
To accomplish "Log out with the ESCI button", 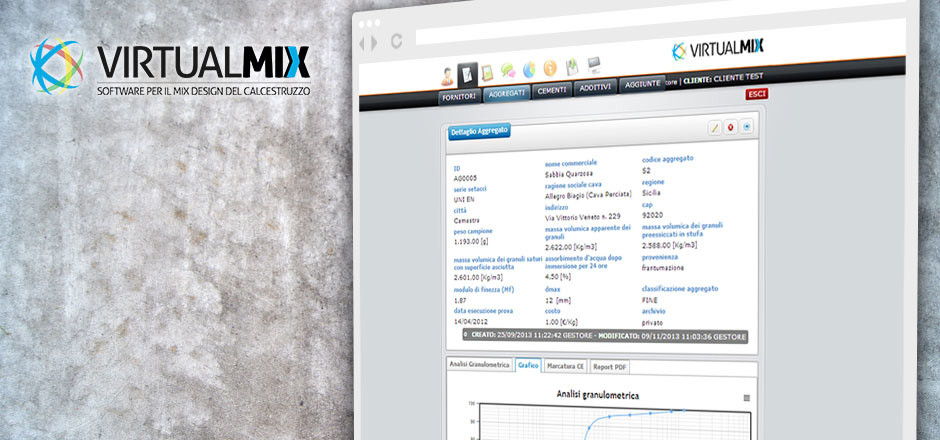I will point(757,94).
